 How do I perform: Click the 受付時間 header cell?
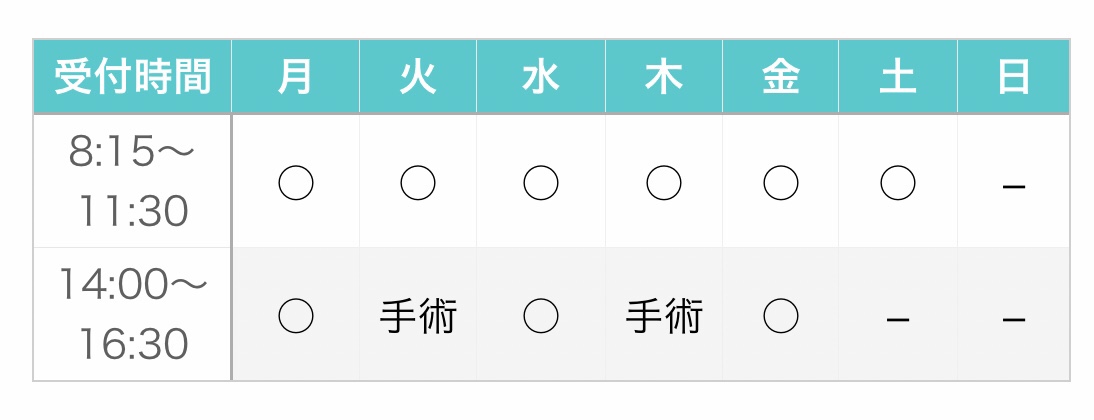point(132,77)
